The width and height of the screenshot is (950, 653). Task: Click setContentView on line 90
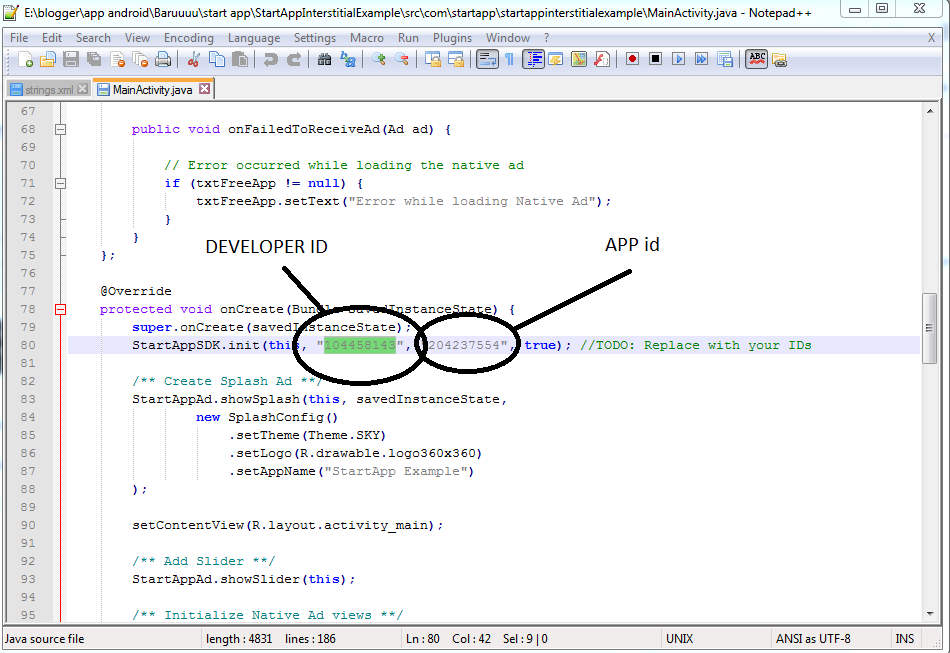[188, 525]
